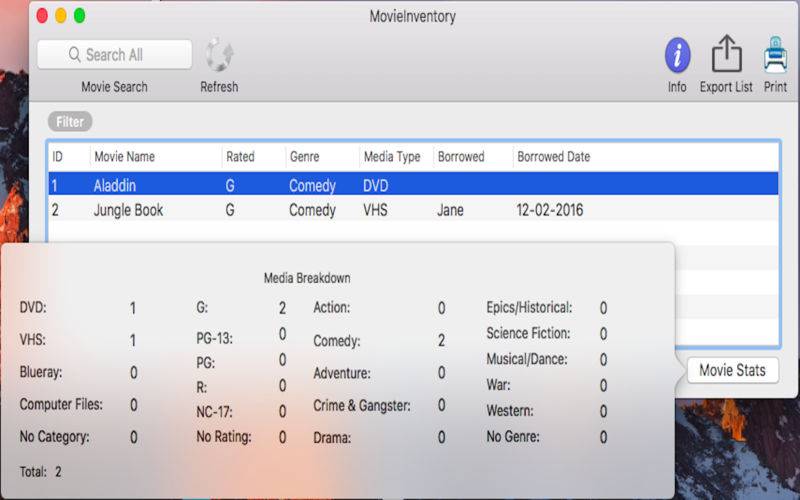Screen dimensions: 800x500
Task: Close the MovieInventory window with red button
Action: point(42,16)
